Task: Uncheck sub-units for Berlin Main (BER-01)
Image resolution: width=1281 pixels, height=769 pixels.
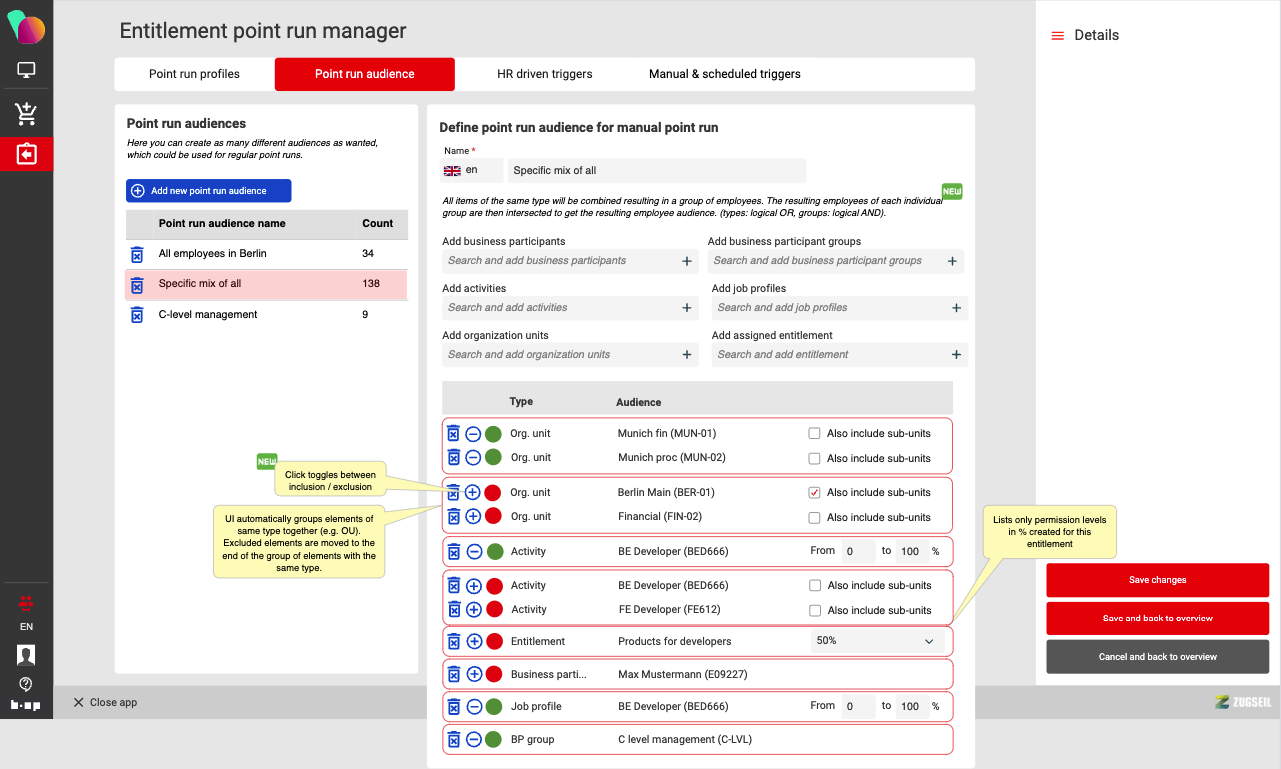Action: click(814, 493)
